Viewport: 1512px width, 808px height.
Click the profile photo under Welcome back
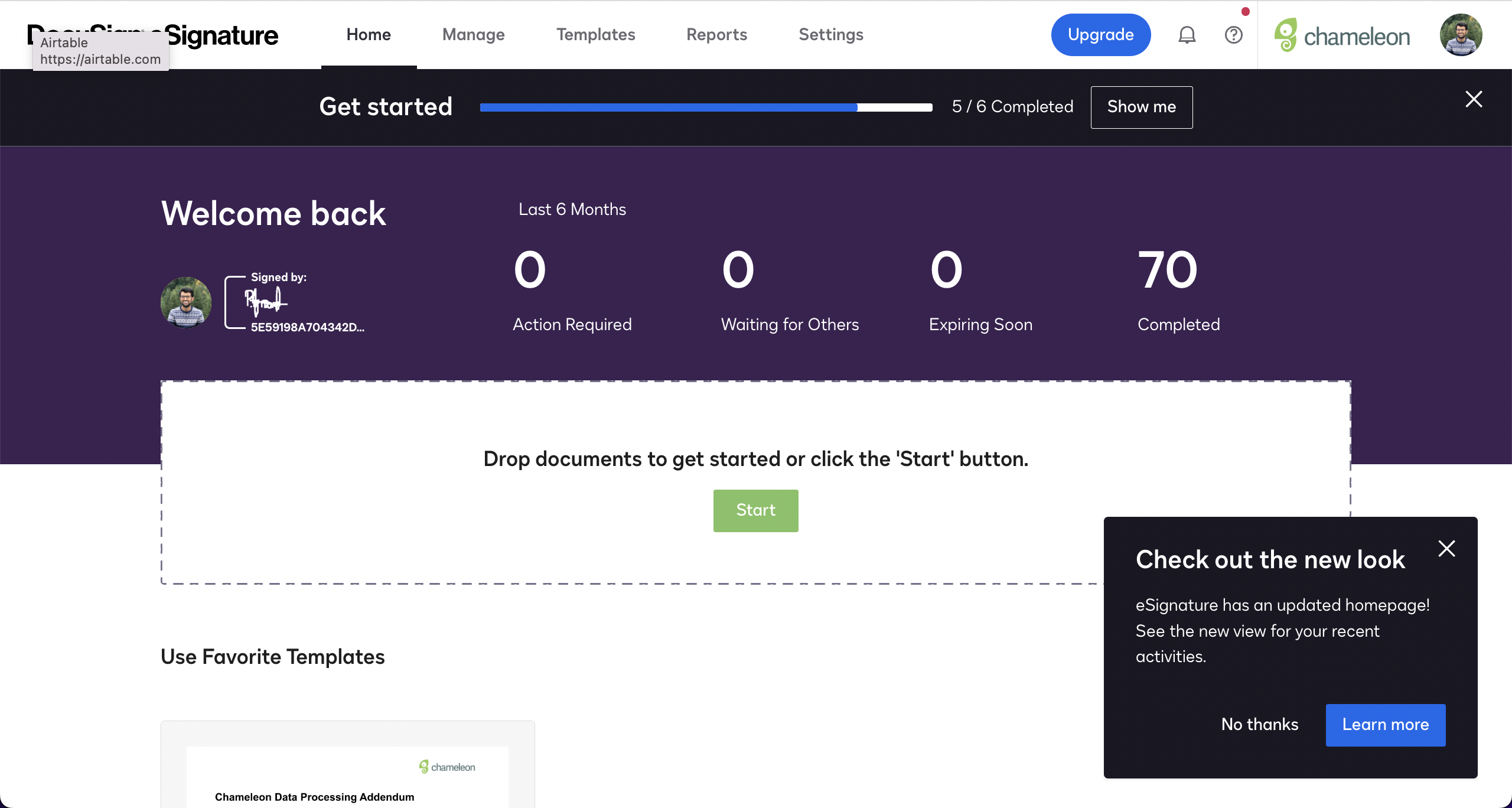pyautogui.click(x=186, y=302)
